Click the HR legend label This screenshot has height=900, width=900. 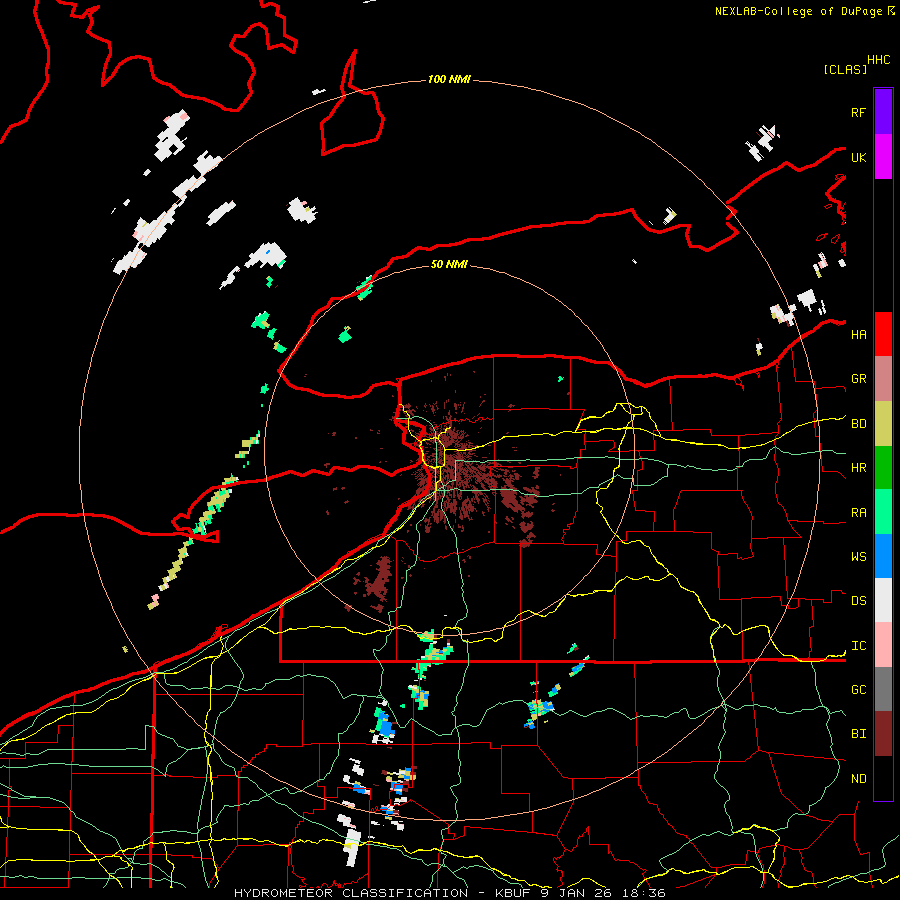[858, 468]
